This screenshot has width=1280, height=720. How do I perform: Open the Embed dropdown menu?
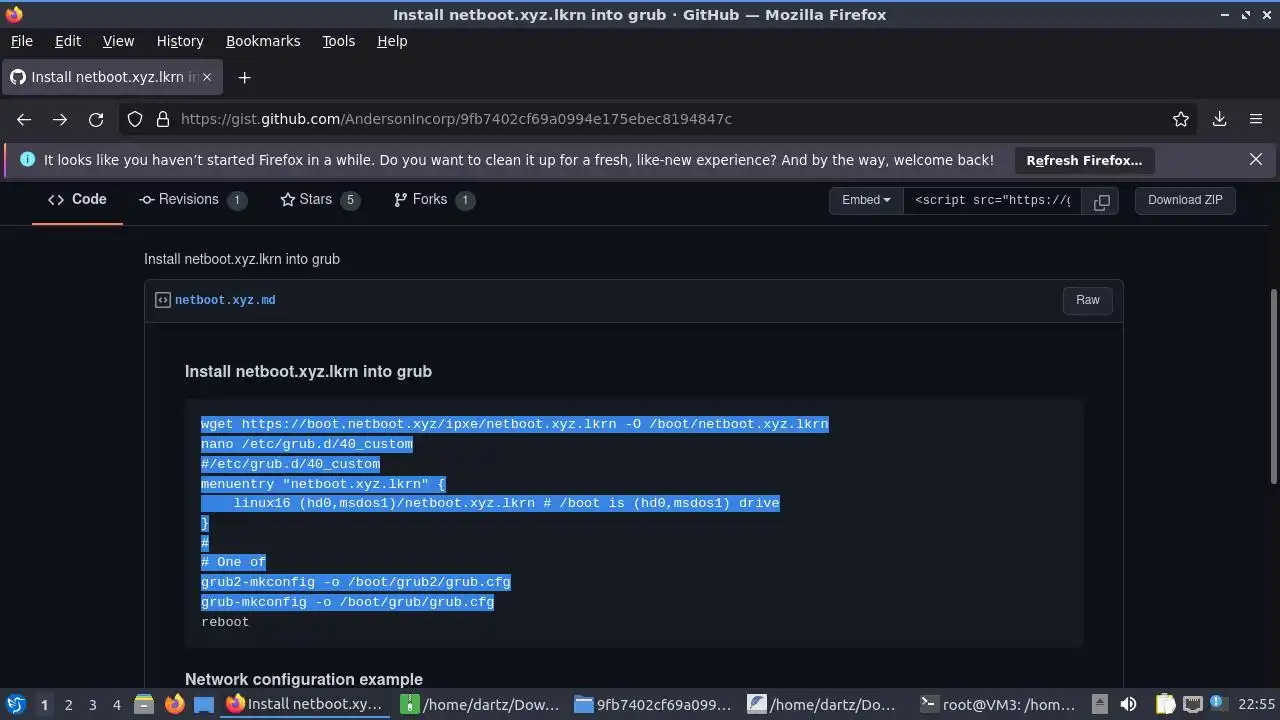pyautogui.click(x=866, y=200)
